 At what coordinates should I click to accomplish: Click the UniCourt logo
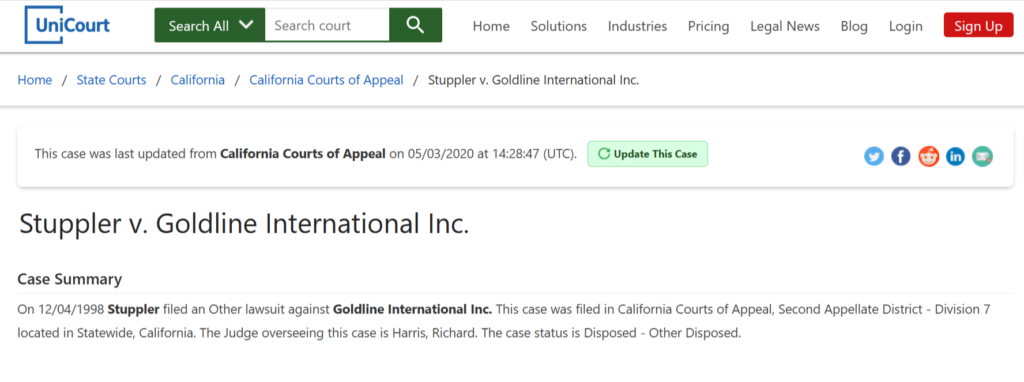coord(67,25)
